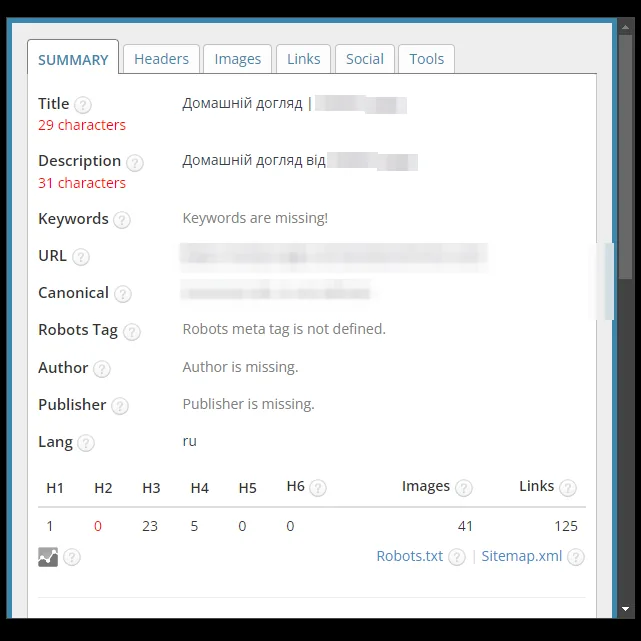This screenshot has height=641, width=641.
Task: Click the H2 column header
Action: click(x=103, y=488)
